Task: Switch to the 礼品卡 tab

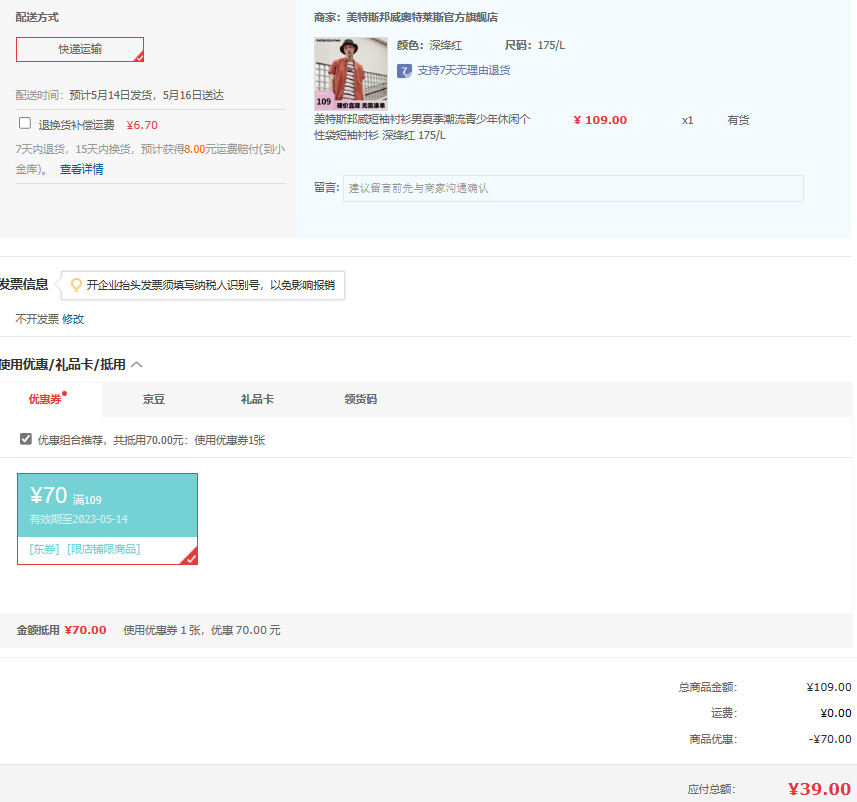Action: (x=257, y=399)
